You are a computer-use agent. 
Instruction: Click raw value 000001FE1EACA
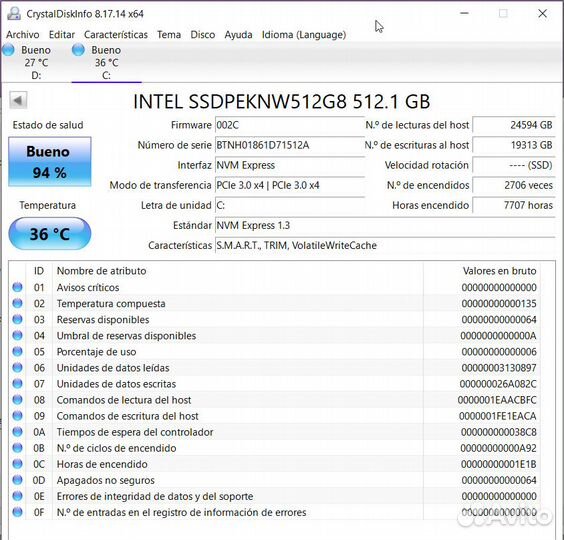[x=497, y=416]
